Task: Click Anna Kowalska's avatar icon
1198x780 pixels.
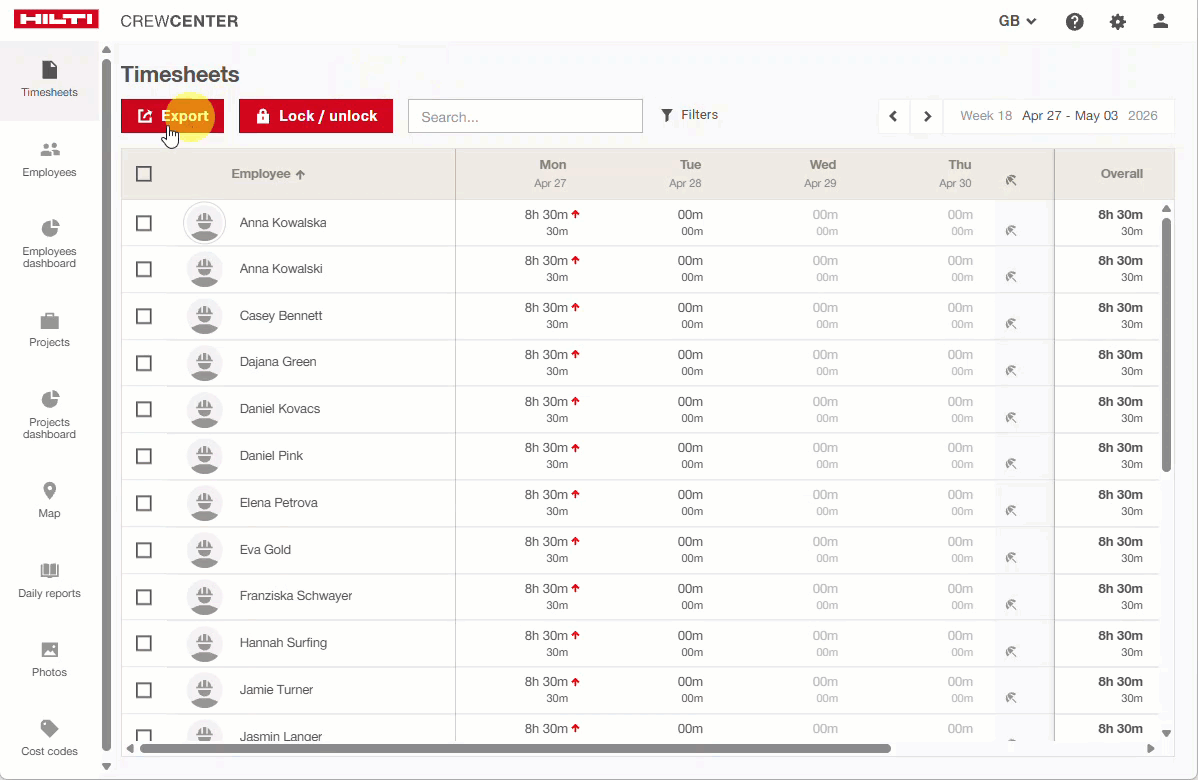Action: pos(205,223)
